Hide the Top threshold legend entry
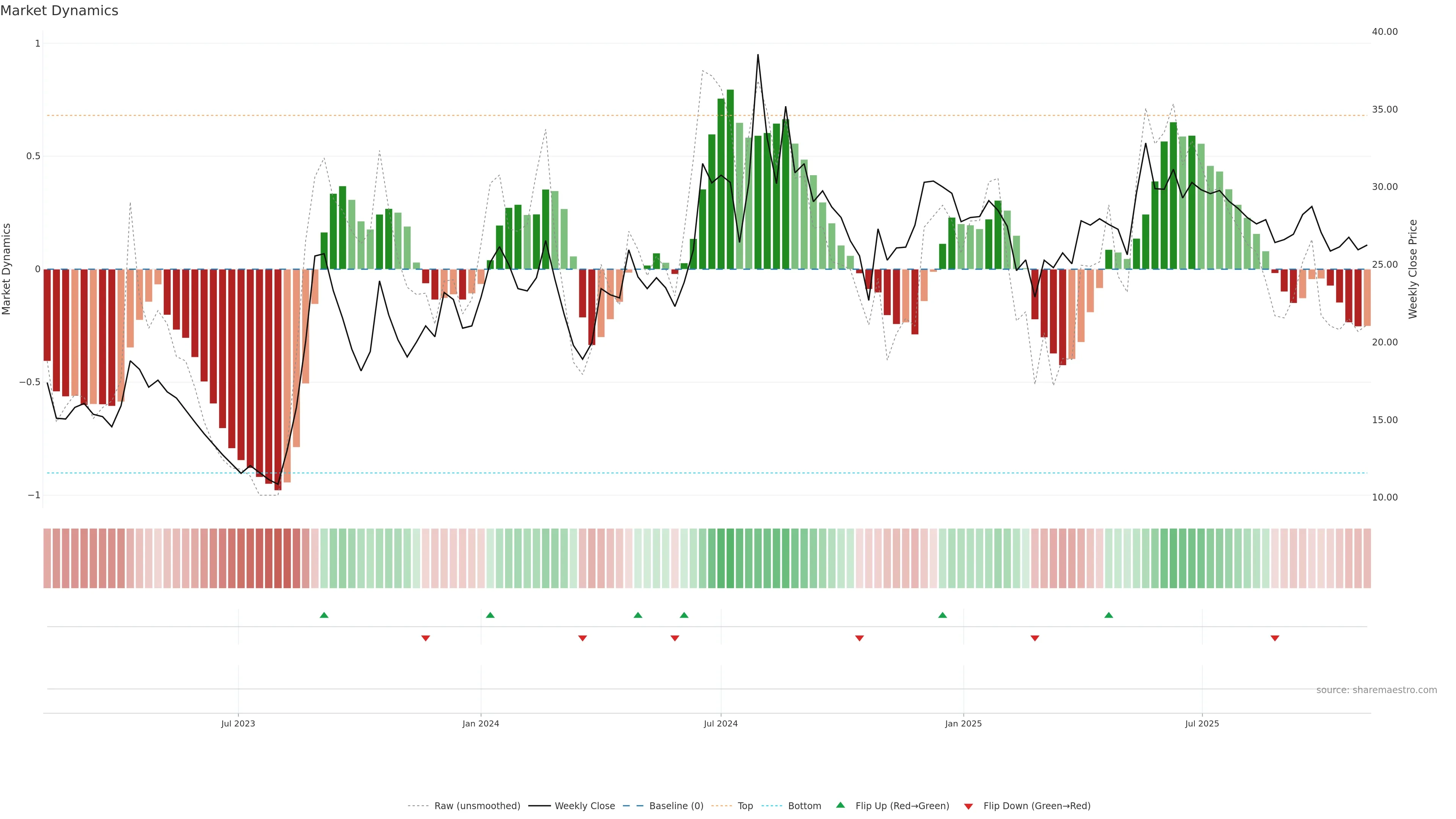The height and width of the screenshot is (819, 1456). click(x=745, y=806)
